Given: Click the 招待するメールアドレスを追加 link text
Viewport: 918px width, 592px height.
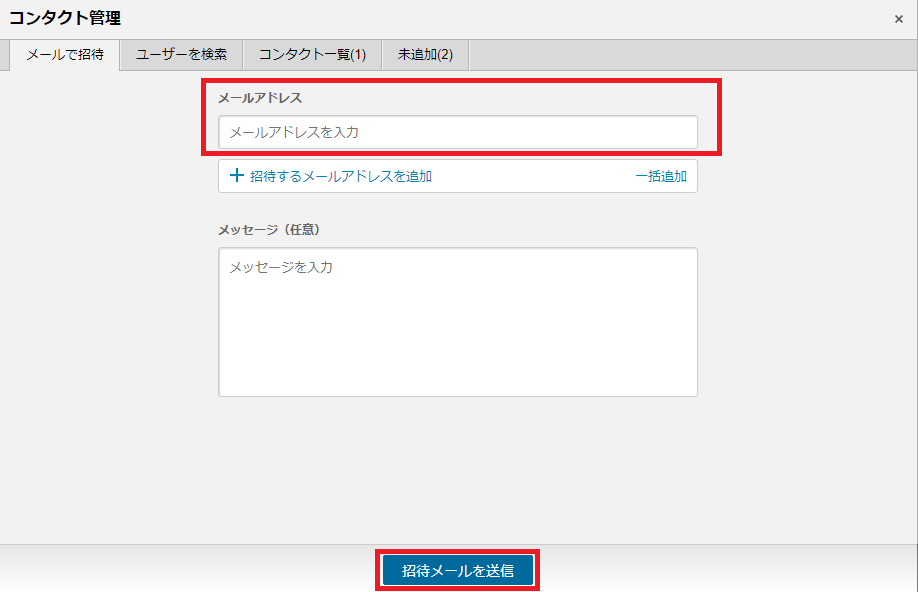Looking at the screenshot, I should 340,176.
